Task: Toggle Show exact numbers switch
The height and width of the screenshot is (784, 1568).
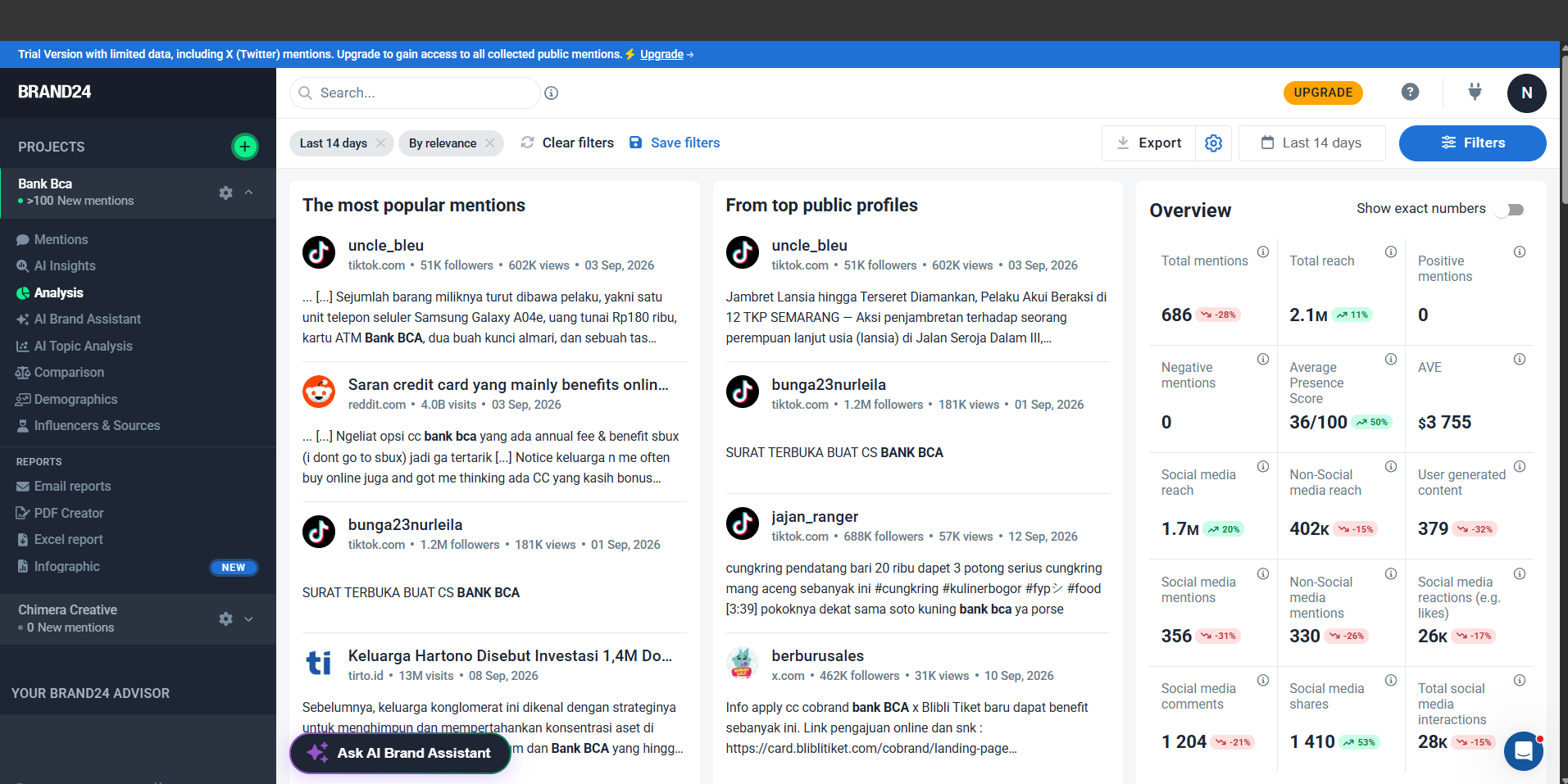Action: pyautogui.click(x=1510, y=209)
